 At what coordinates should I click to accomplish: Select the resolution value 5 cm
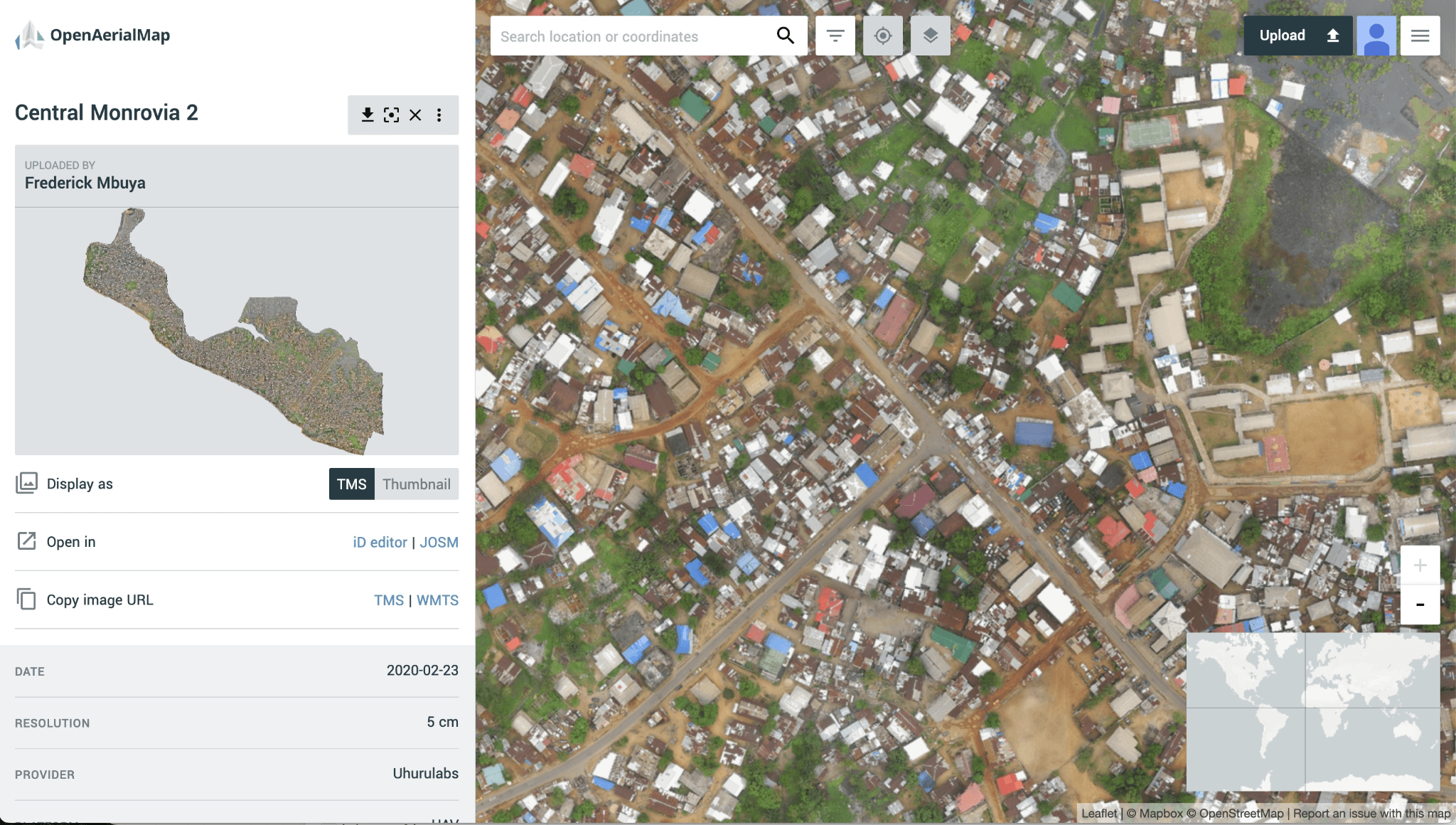tap(442, 722)
